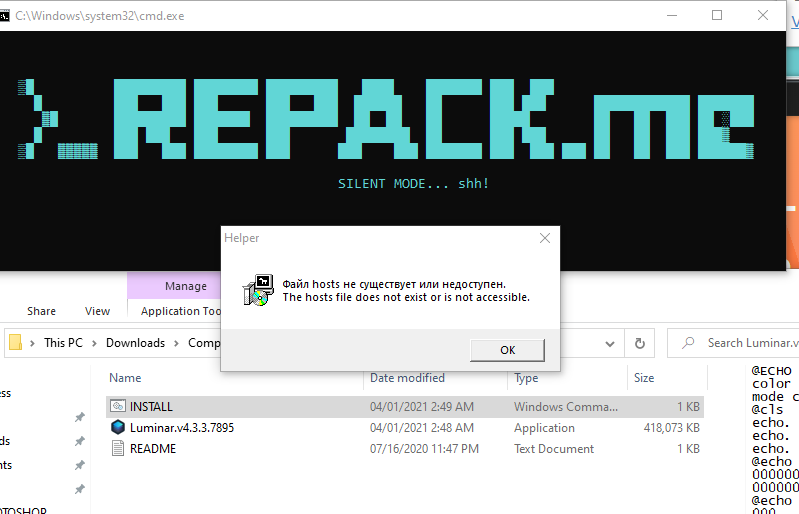Expand chevron after Downloads breadcrumb
Image resolution: width=799 pixels, height=514 pixels.
click(176, 343)
